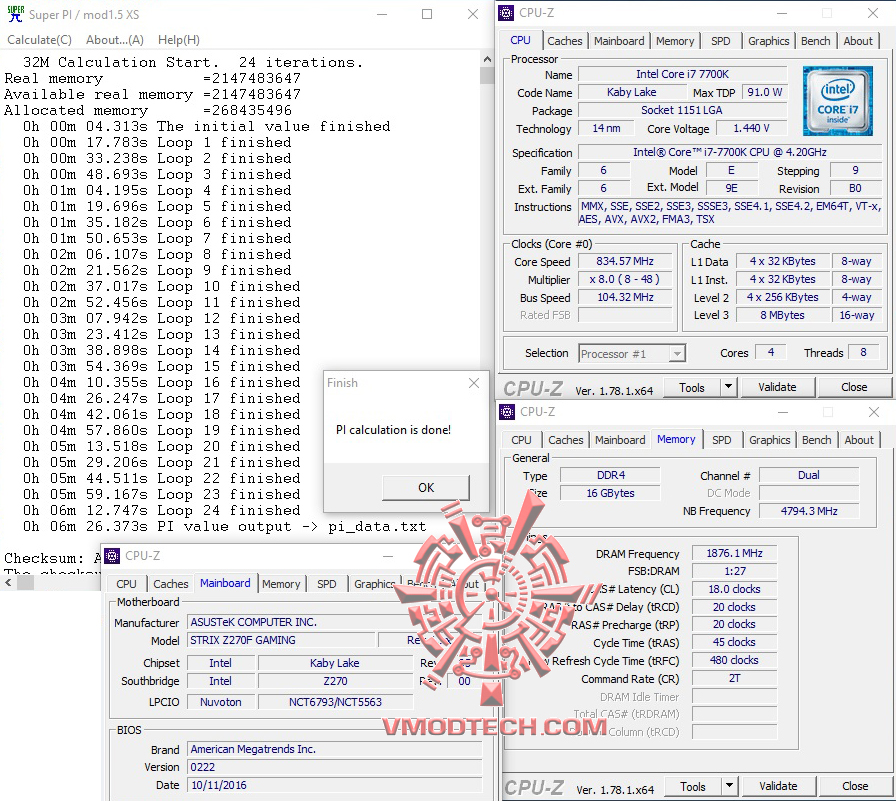Viewport: 896px width, 801px height.
Task: Click NB Frequency value 4794.3 MHz
Action: (809, 511)
